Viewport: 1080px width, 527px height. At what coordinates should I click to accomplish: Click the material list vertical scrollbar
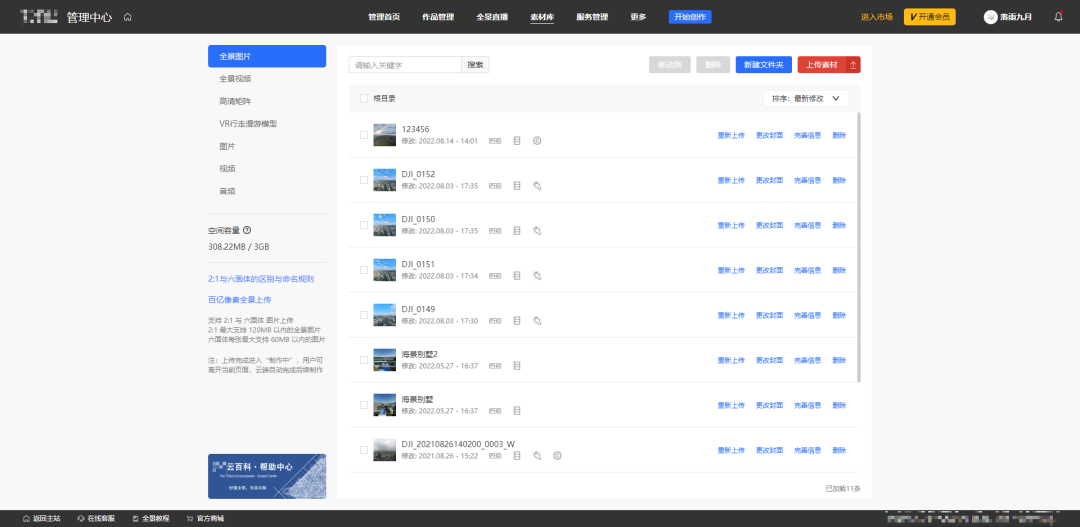[858, 247]
